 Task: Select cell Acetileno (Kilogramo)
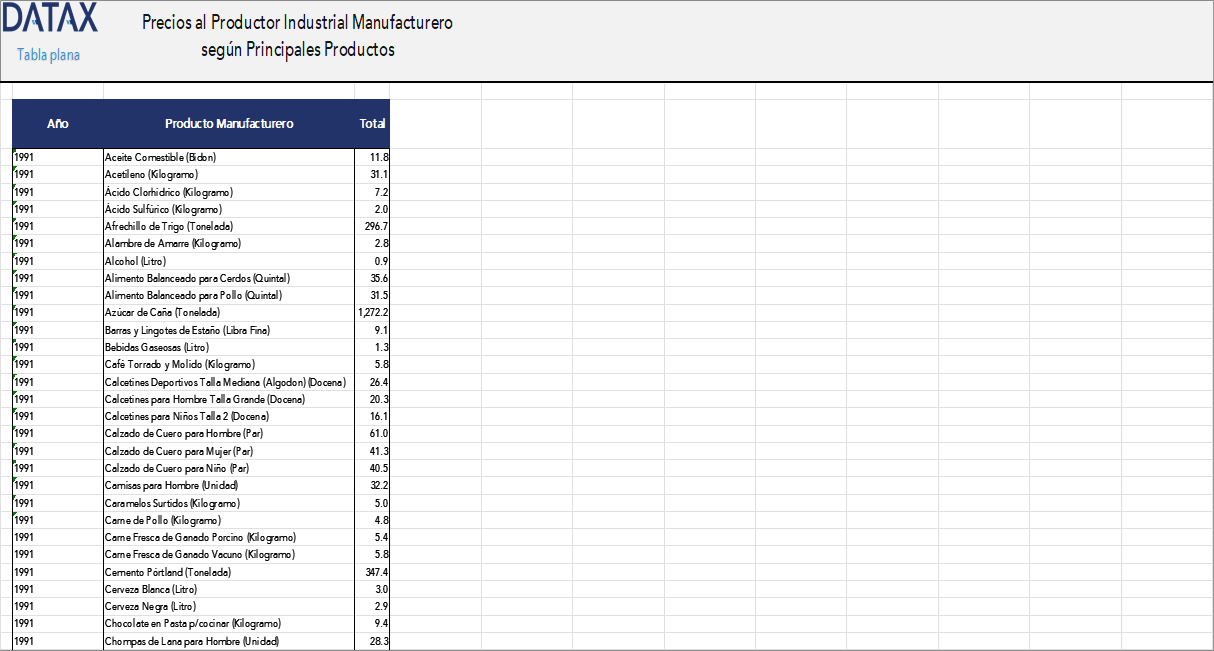point(229,174)
